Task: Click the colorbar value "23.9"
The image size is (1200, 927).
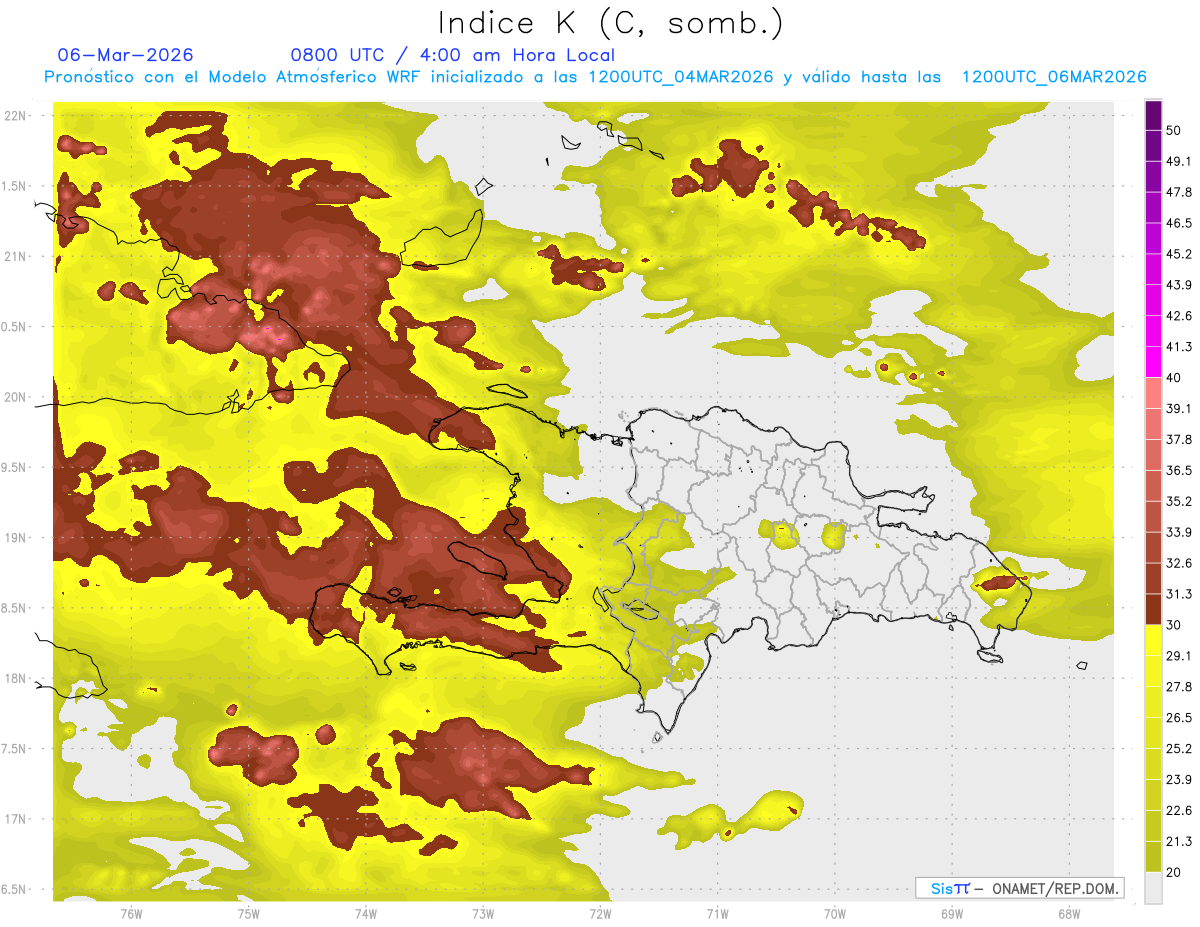Action: [x=1178, y=780]
